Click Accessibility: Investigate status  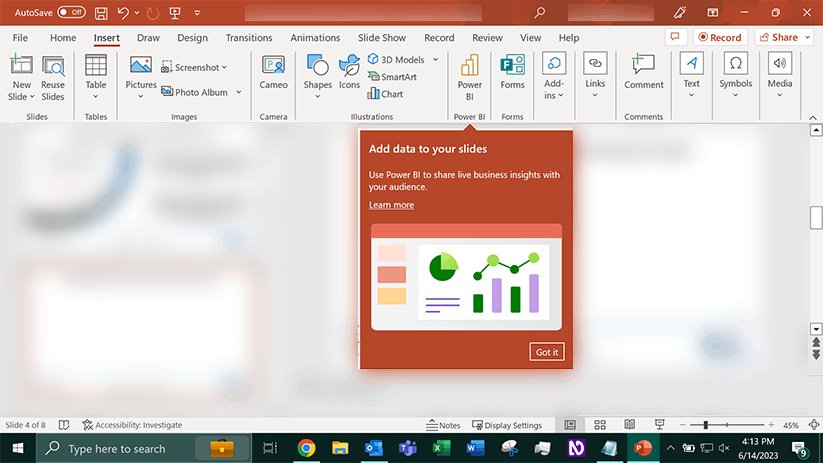pyautogui.click(x=132, y=425)
